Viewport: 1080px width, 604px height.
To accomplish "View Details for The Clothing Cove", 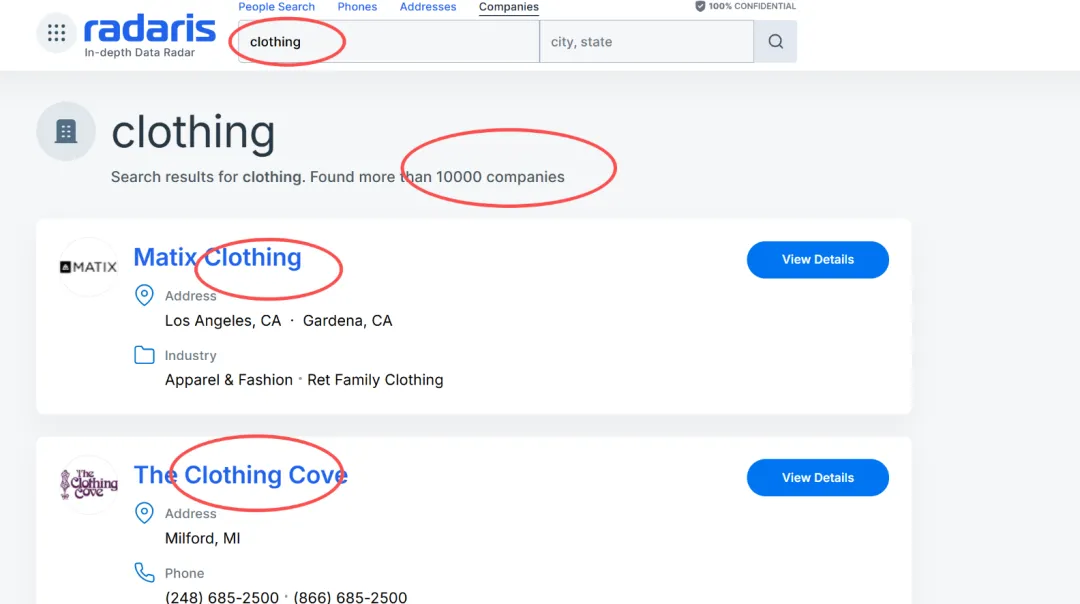I will [x=818, y=477].
